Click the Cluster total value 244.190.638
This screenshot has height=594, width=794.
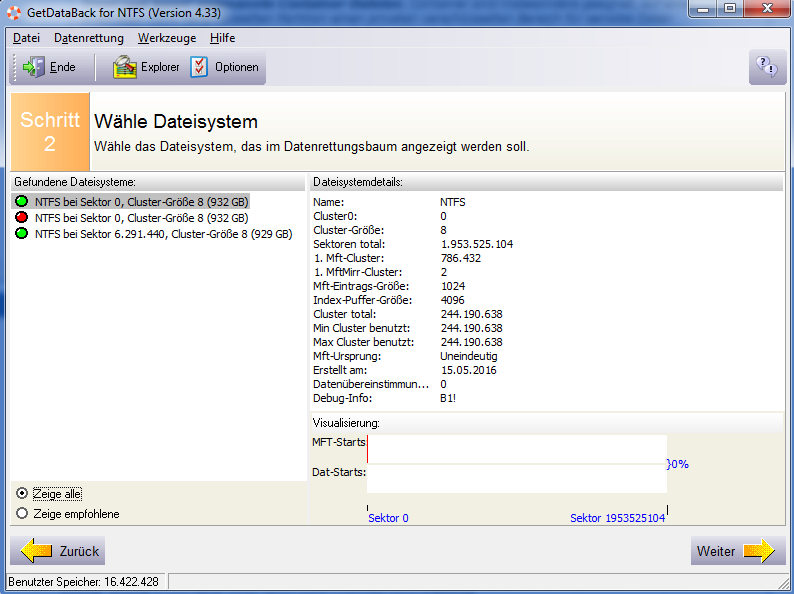click(471, 314)
